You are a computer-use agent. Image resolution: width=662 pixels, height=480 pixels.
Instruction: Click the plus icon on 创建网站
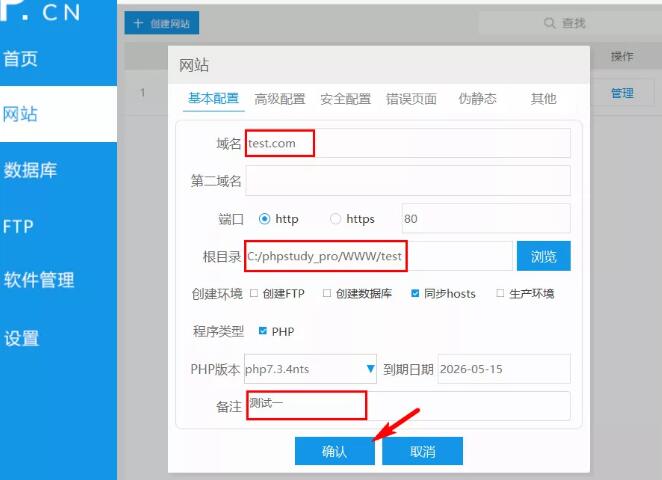click(138, 23)
